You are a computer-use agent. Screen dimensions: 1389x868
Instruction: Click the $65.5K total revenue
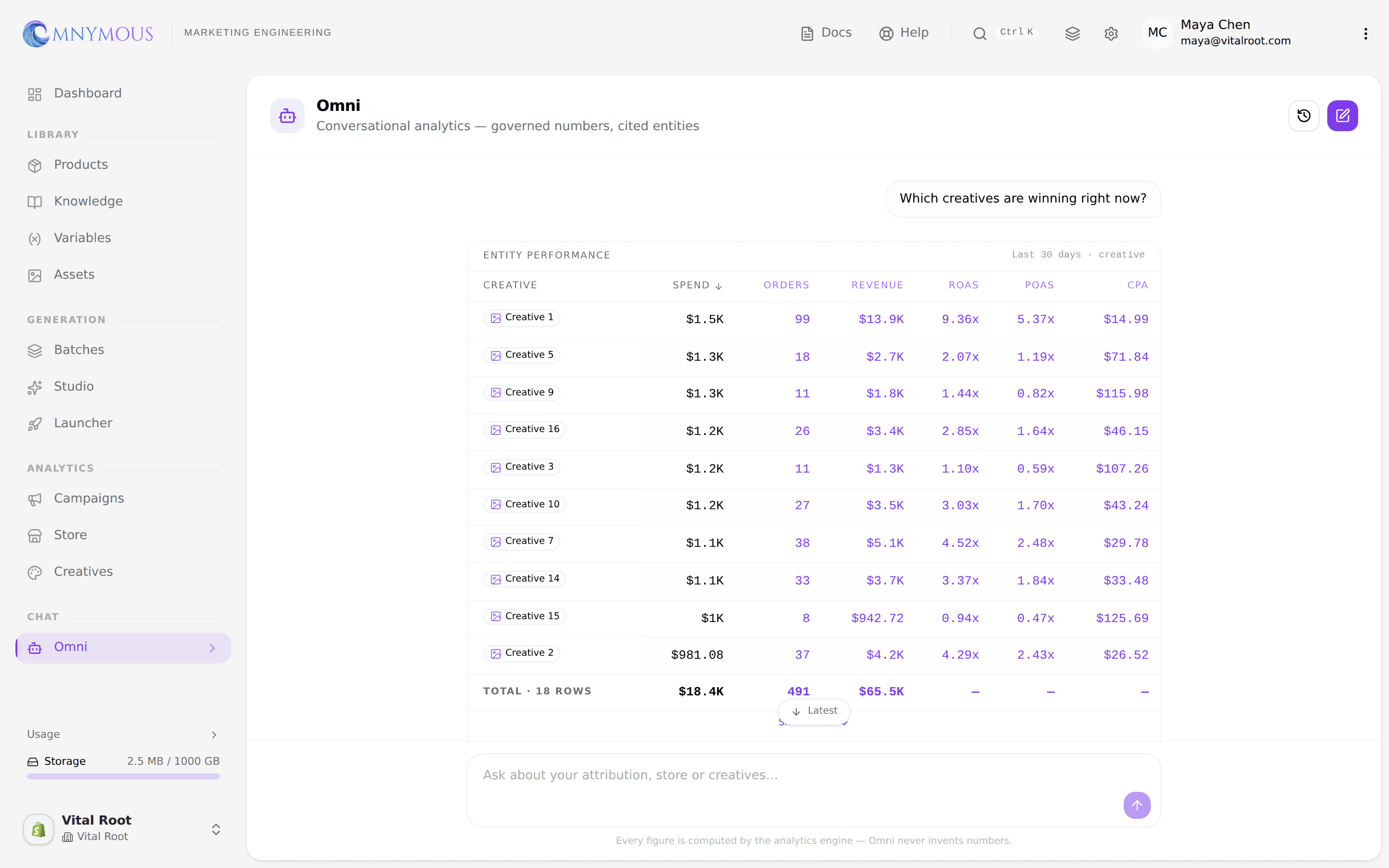coord(881,692)
